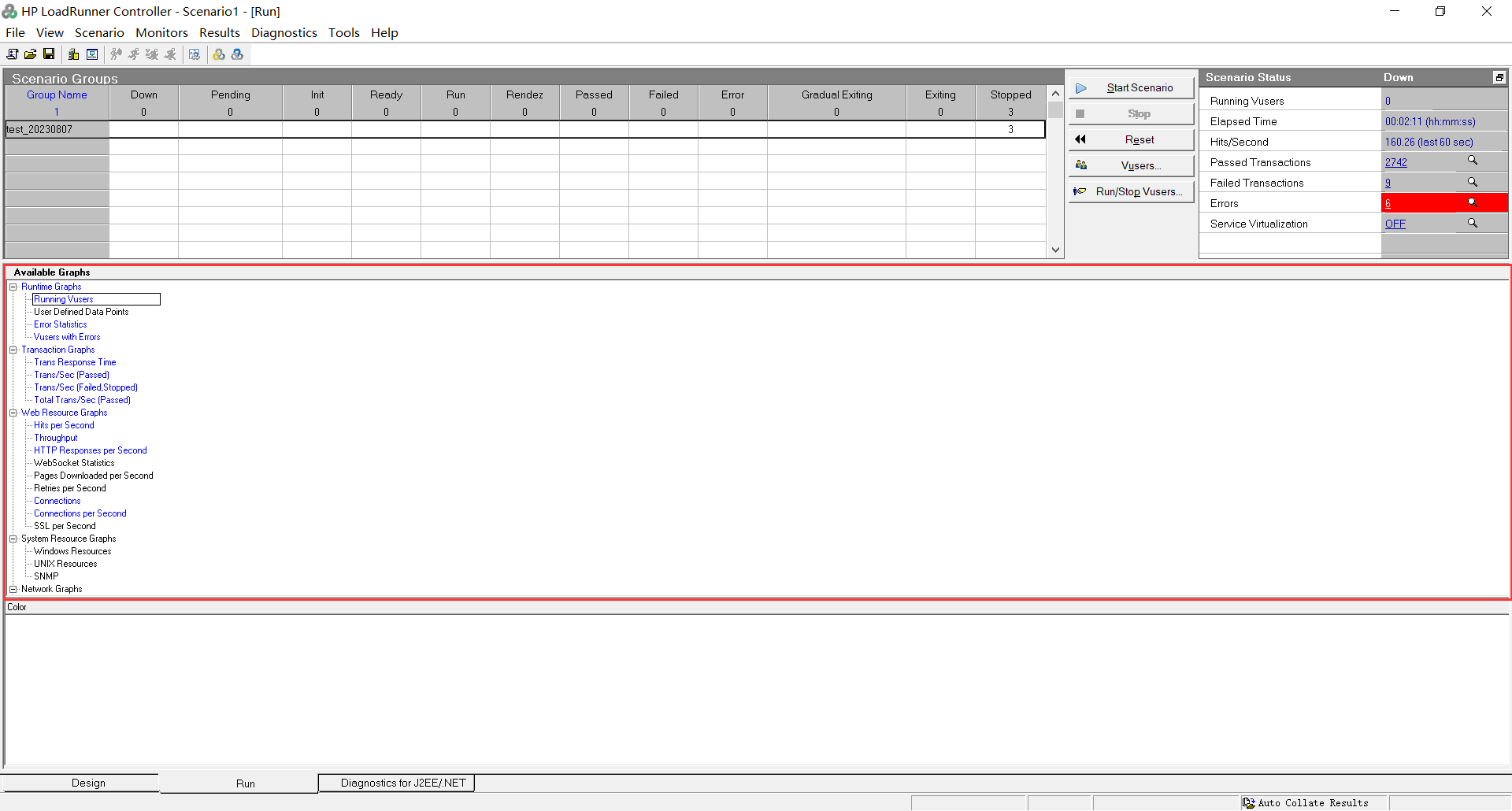Open the Results menu
This screenshot has width=1512, height=811.
[x=220, y=32]
